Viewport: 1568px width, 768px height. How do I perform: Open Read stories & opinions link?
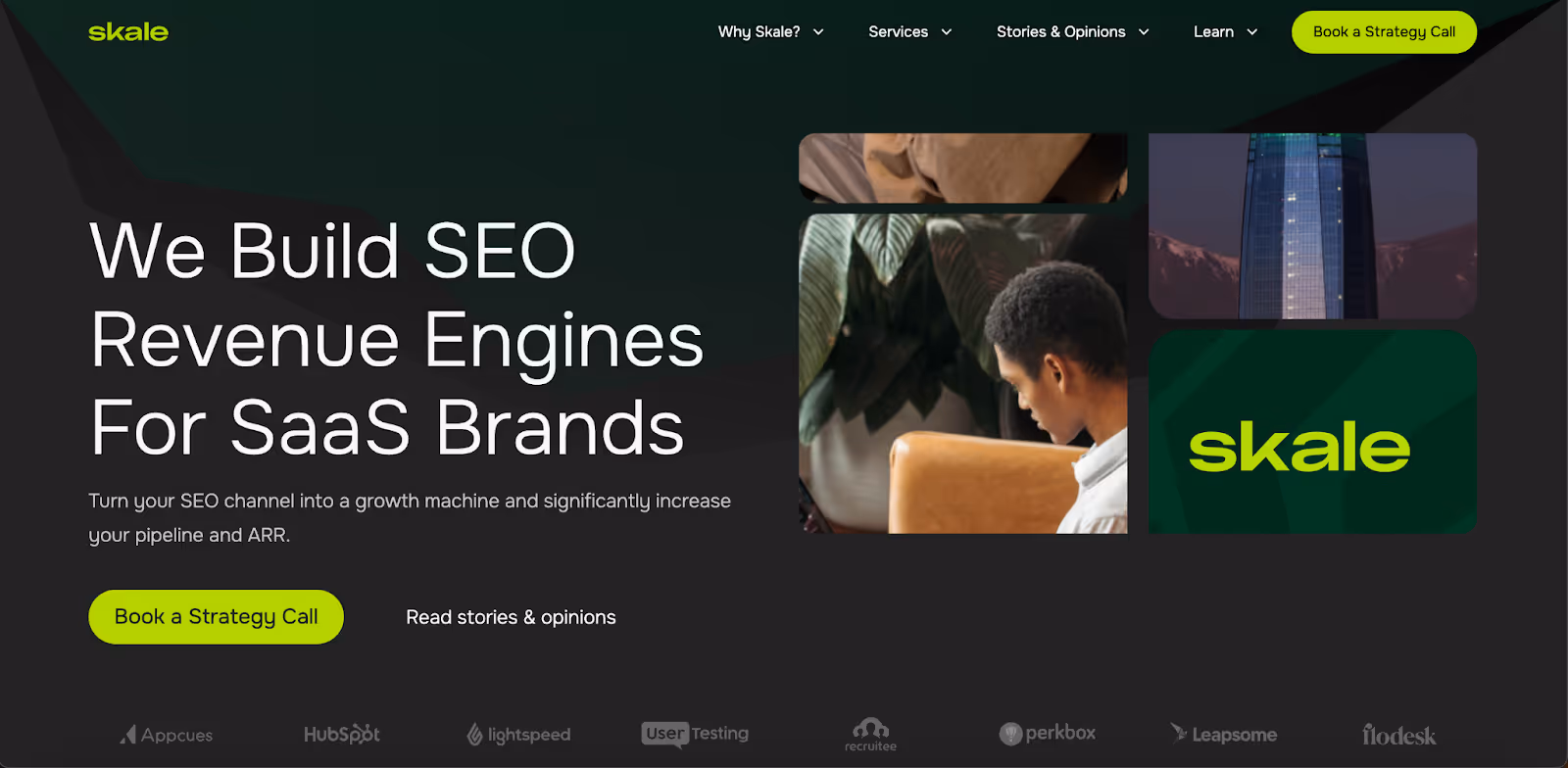(x=511, y=617)
